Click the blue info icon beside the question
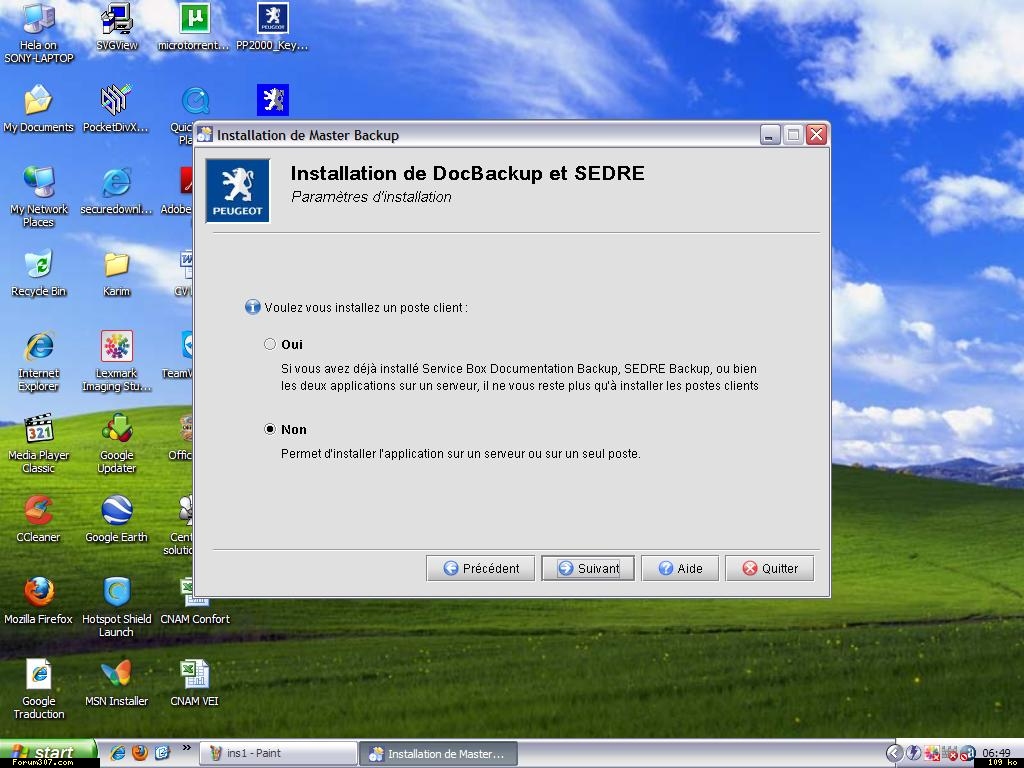 (x=252, y=307)
